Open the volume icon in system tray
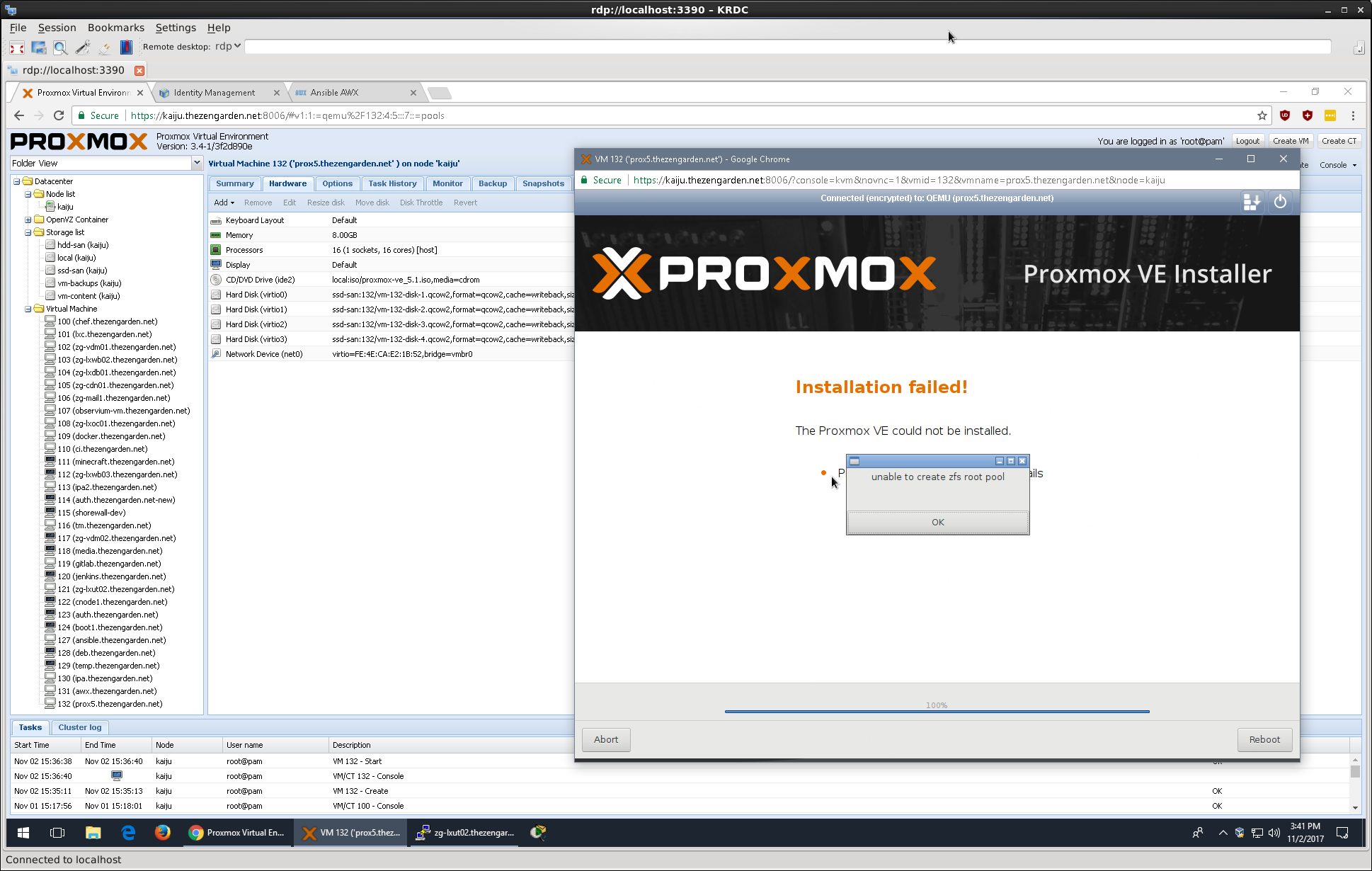 click(x=1274, y=833)
